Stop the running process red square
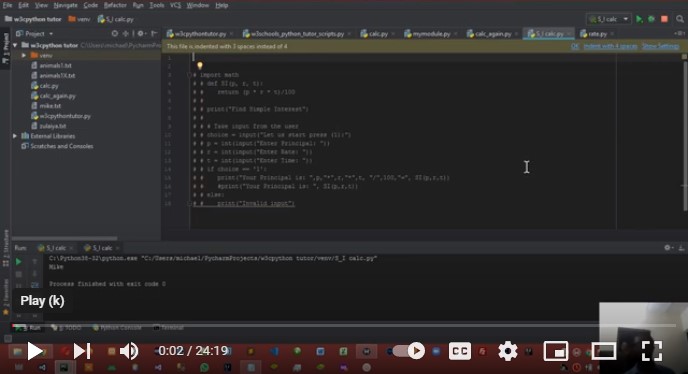The width and height of the screenshot is (688, 374). (x=664, y=19)
